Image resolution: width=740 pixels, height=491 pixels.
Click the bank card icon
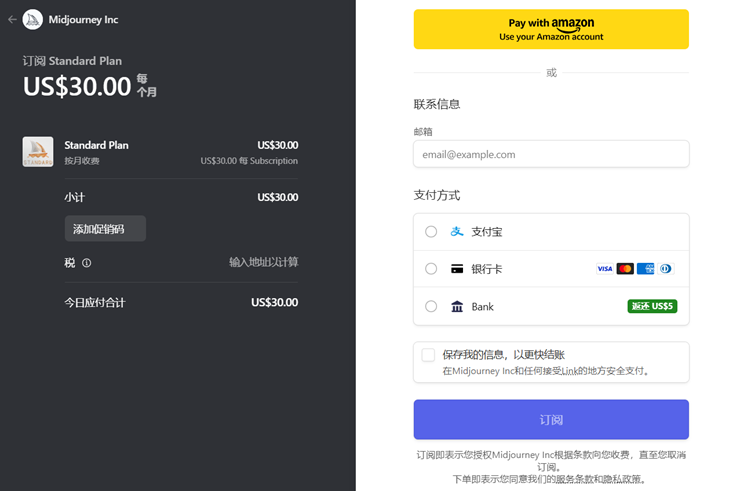pos(457,269)
